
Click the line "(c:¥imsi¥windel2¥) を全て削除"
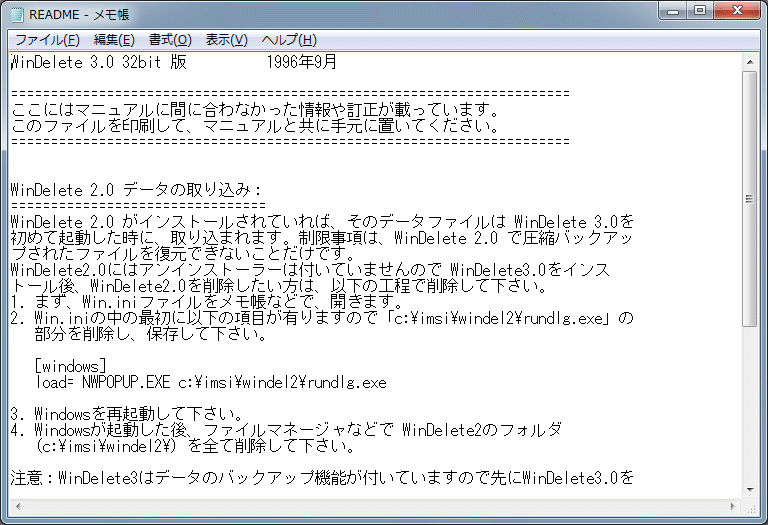195,446
